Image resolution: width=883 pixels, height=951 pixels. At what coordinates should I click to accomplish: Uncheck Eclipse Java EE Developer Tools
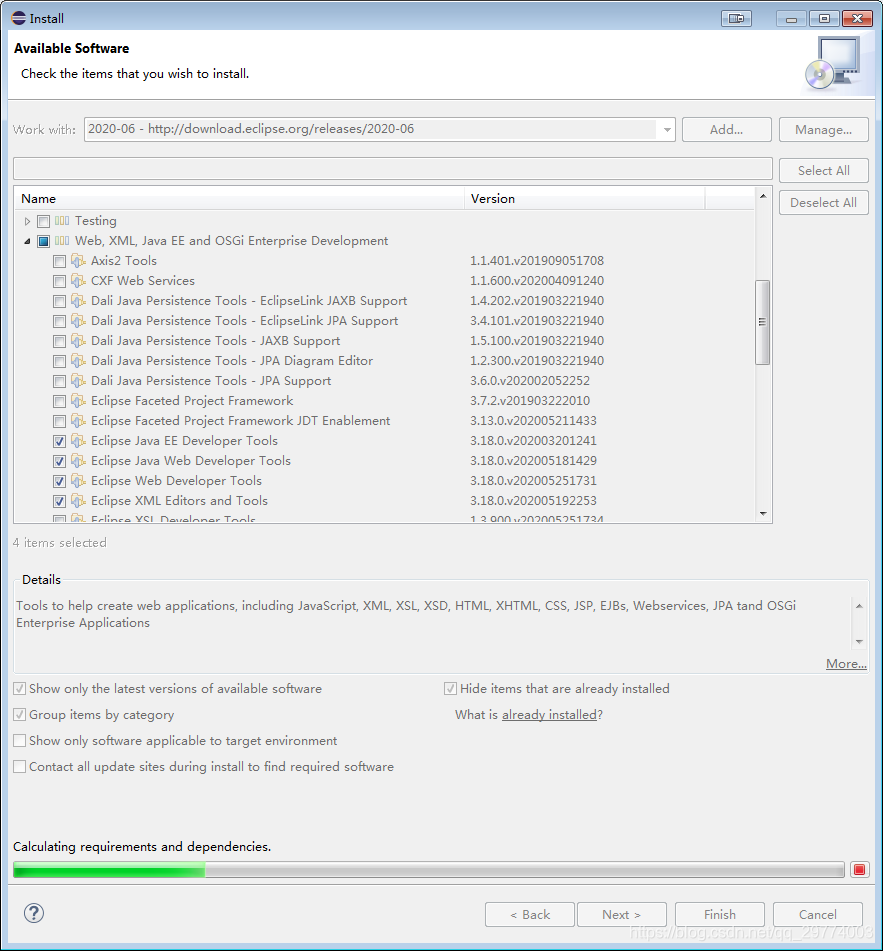coord(59,442)
